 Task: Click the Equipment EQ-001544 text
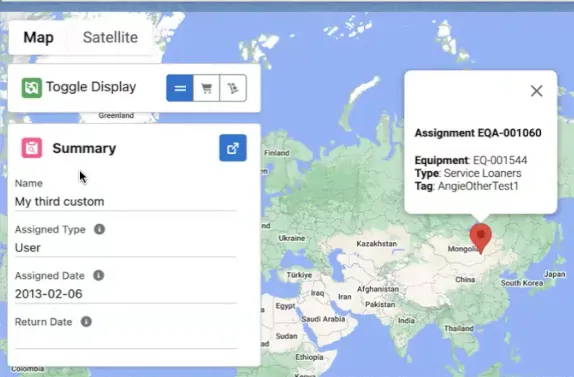(x=471, y=160)
